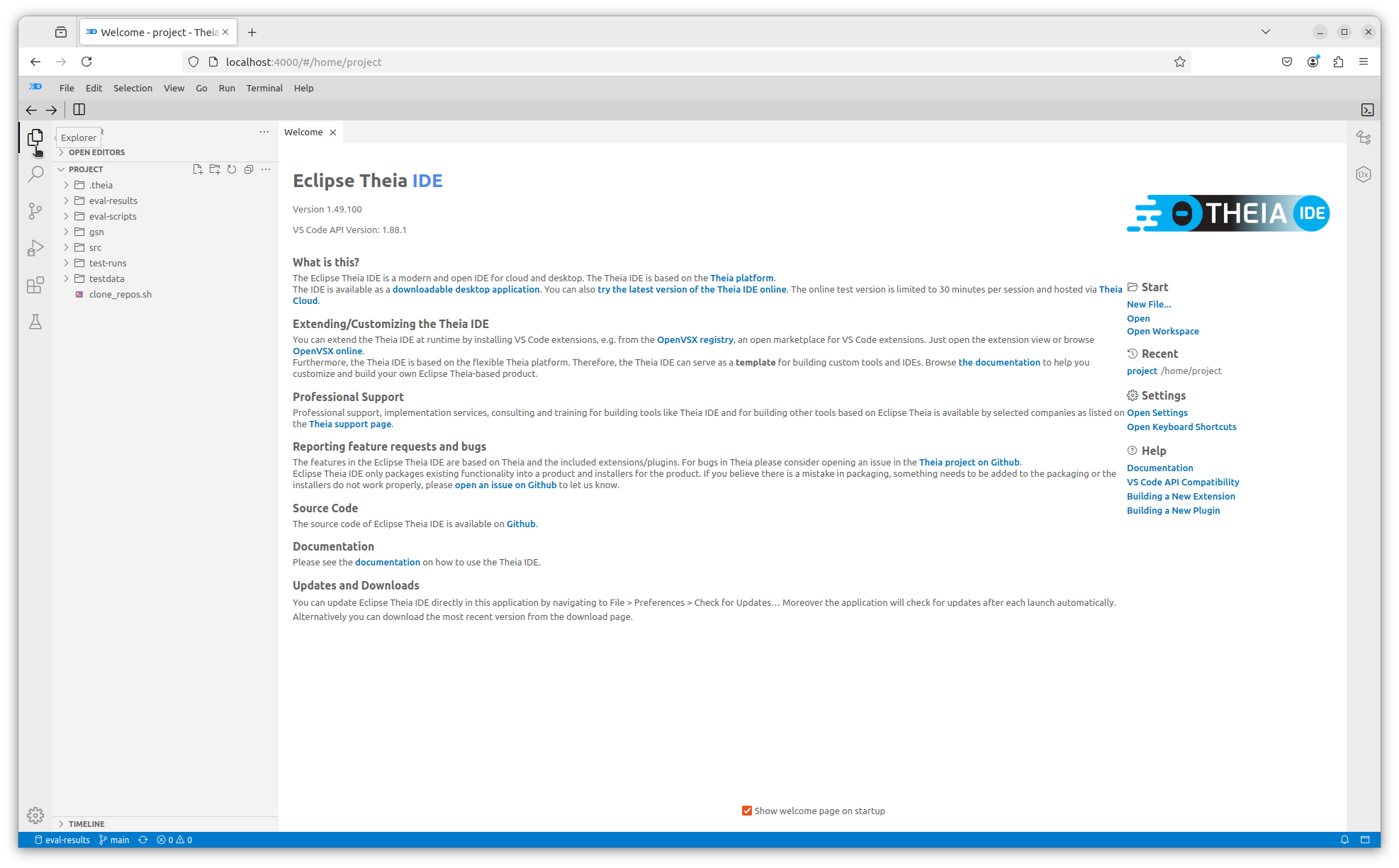This screenshot has height=868, width=1399.
Task: Collapse the PROJECT section
Action: coord(61,169)
